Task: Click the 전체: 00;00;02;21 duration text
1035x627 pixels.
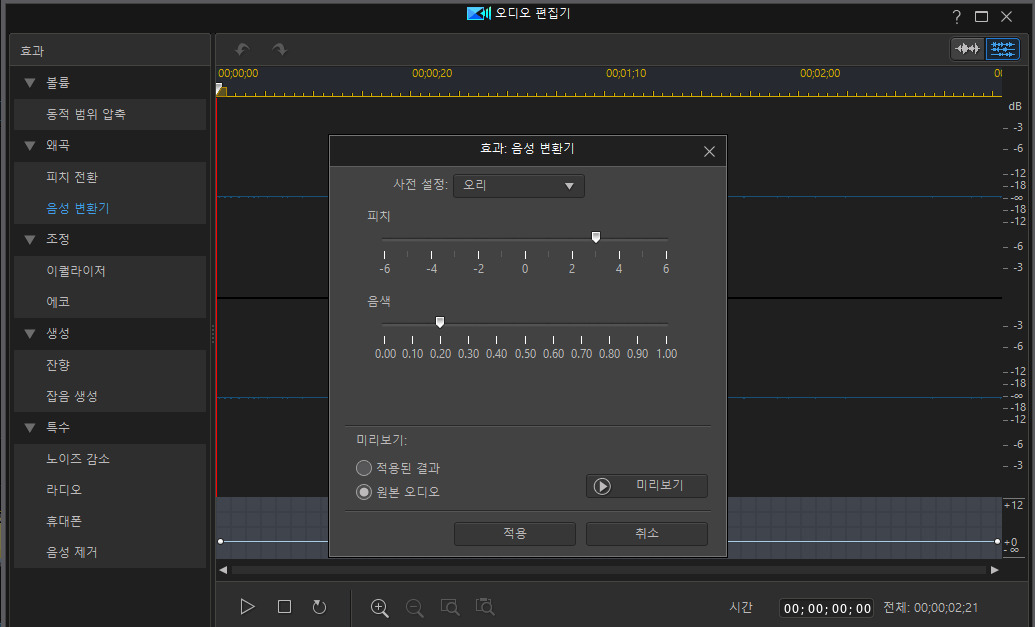Action: [x=931, y=608]
